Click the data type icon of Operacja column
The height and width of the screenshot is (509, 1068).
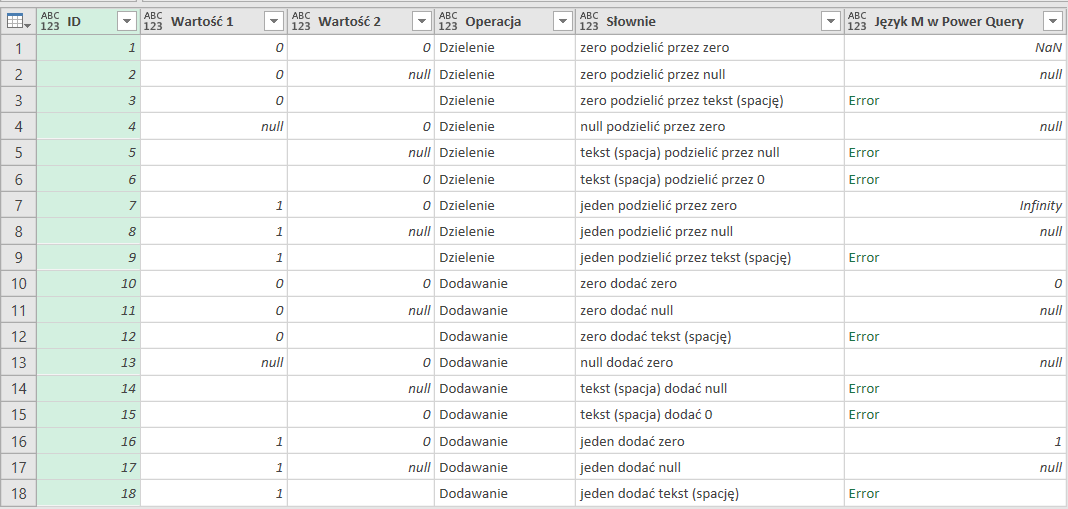click(448, 21)
